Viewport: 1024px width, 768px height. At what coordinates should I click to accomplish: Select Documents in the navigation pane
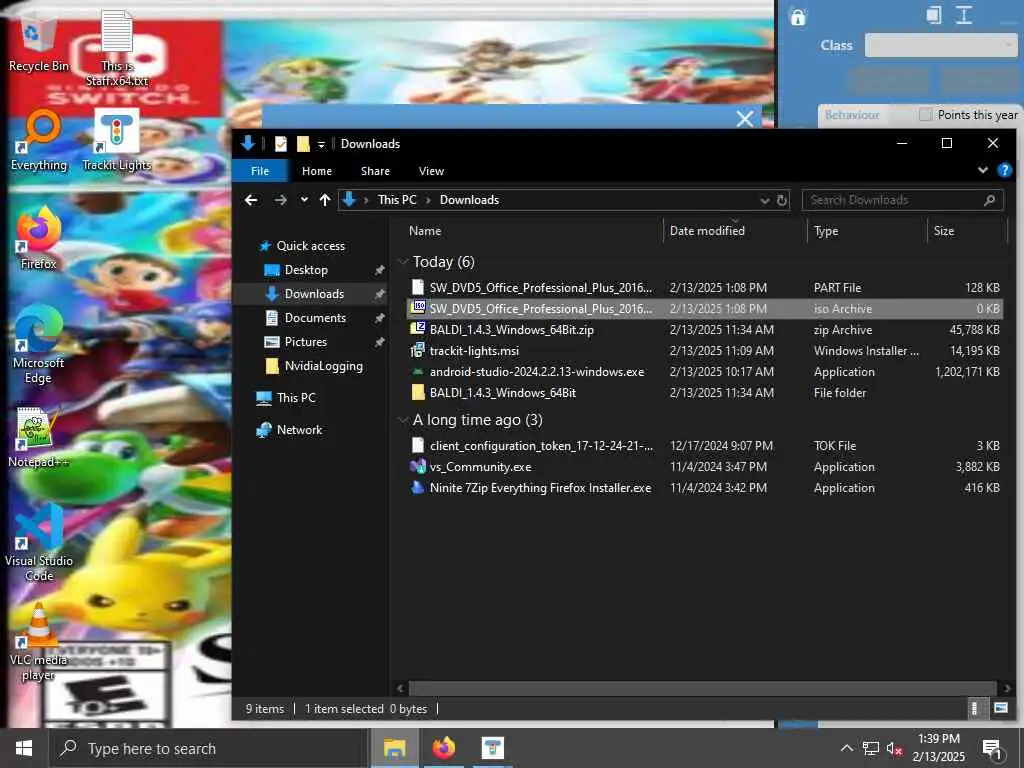315,318
